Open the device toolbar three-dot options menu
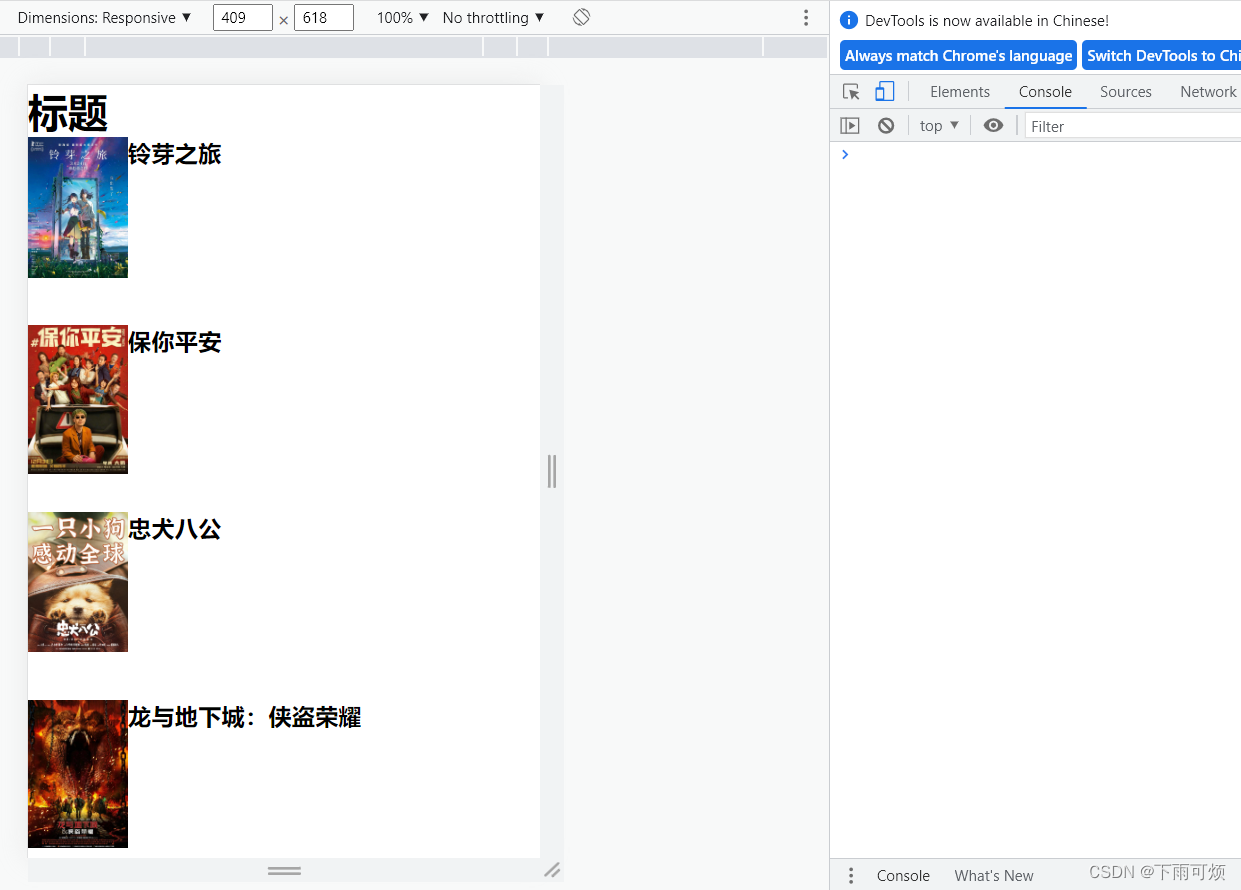The height and width of the screenshot is (890, 1241). 806,17
